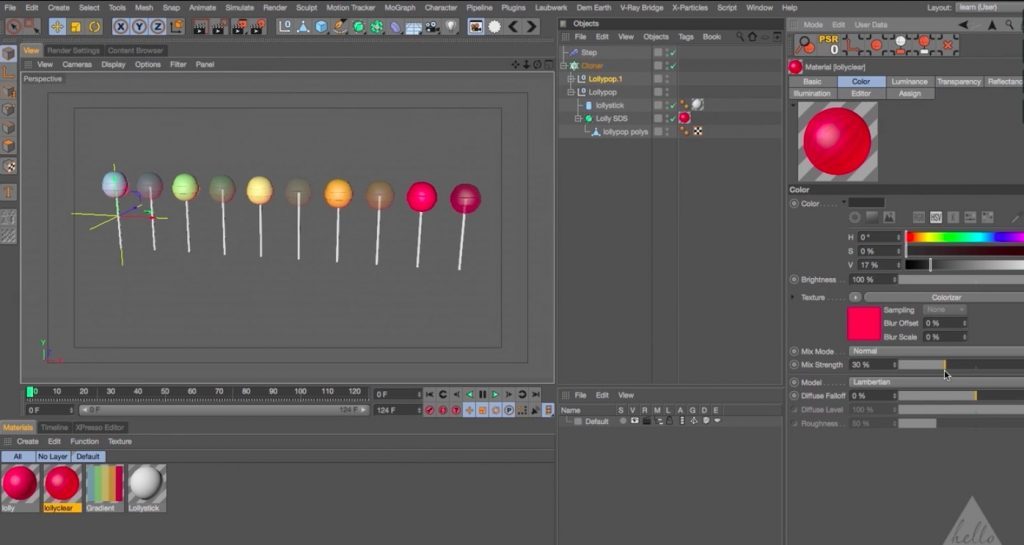Click the Default layer filter button
Screen dimensions: 1024x545
coord(88,456)
